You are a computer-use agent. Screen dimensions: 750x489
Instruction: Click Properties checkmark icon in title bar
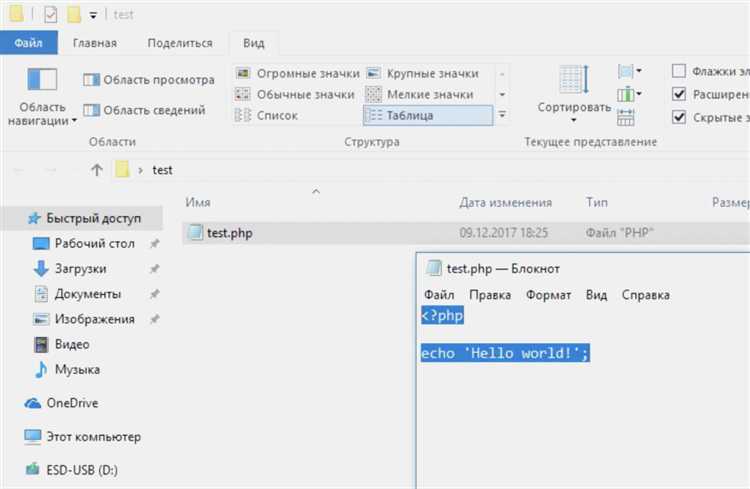click(x=50, y=14)
